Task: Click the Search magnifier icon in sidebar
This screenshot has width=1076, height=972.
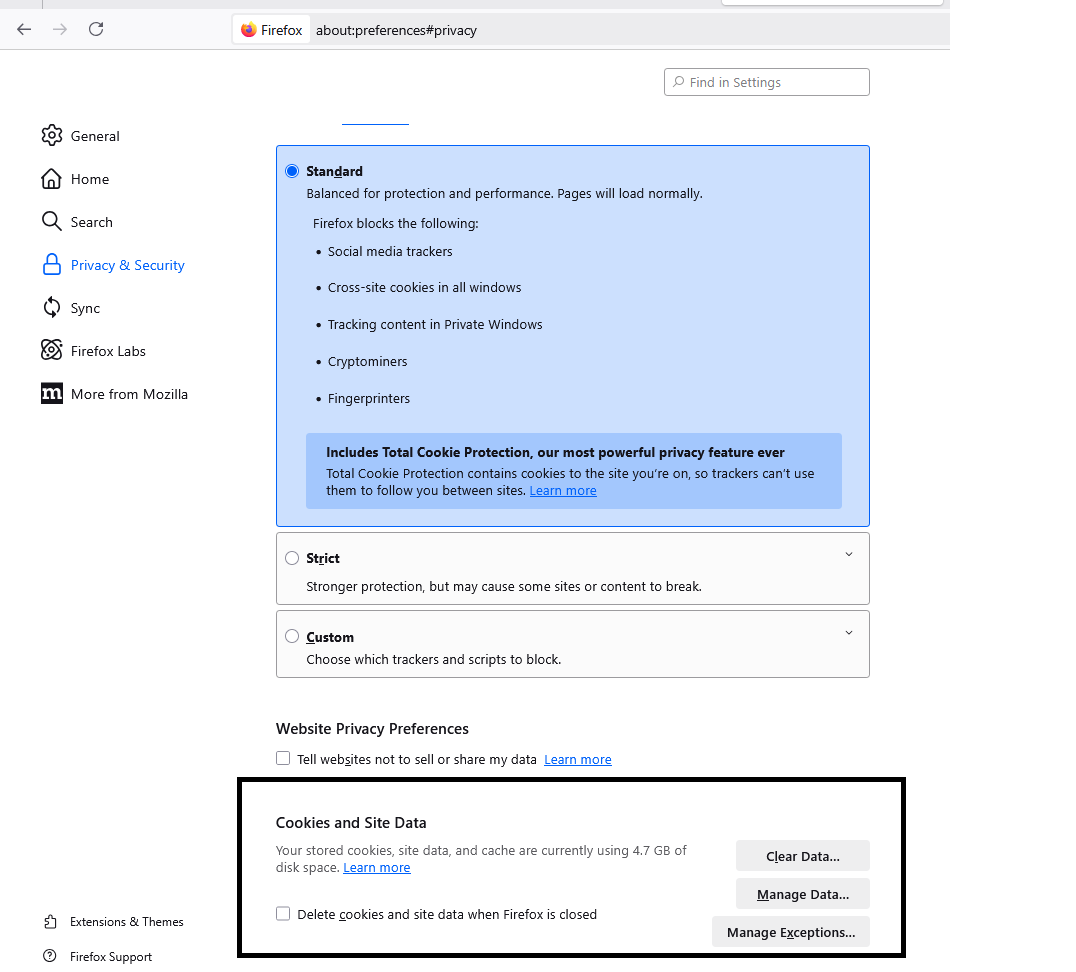Action: (x=51, y=221)
